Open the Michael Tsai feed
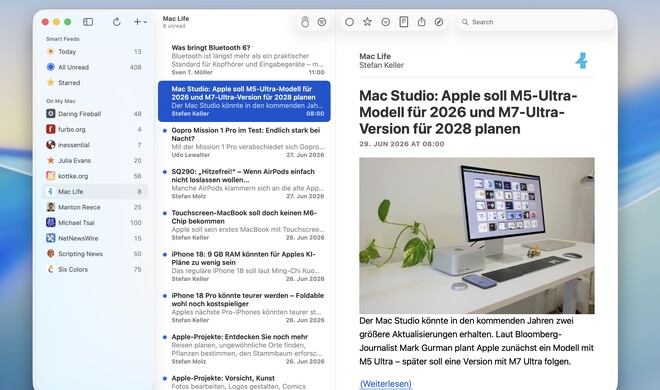The image size is (660, 390). [x=95, y=223]
